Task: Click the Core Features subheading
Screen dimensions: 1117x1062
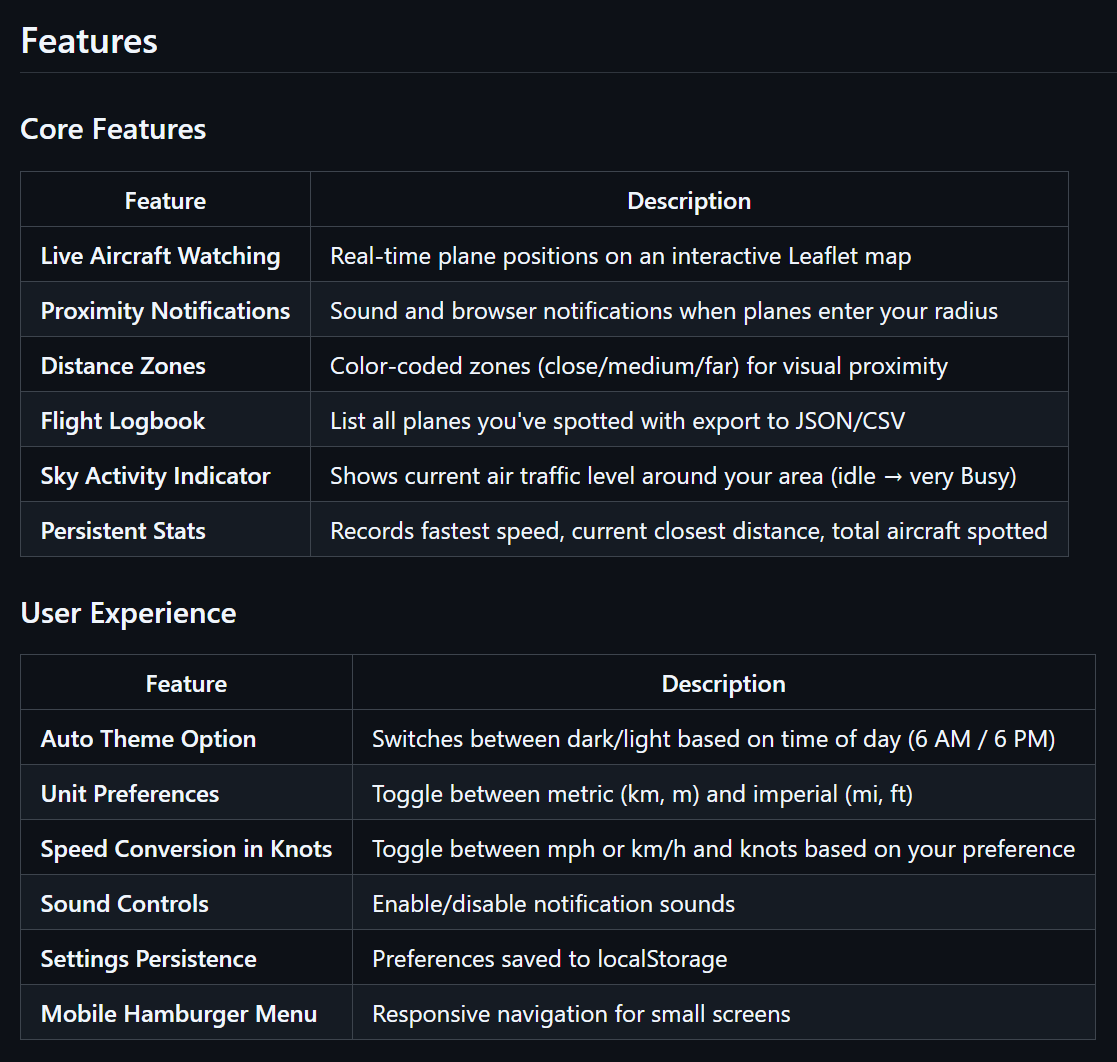Action: [113, 129]
